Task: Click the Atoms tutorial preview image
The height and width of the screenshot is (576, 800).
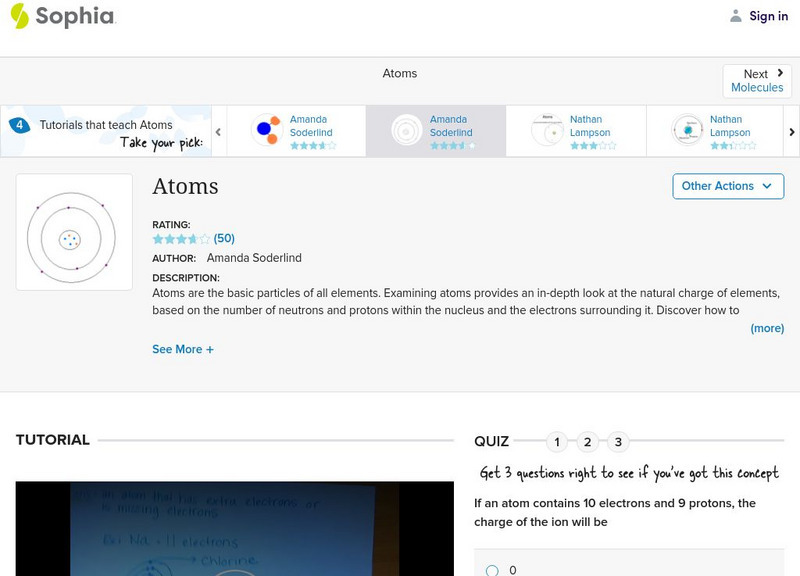Action: [74, 231]
